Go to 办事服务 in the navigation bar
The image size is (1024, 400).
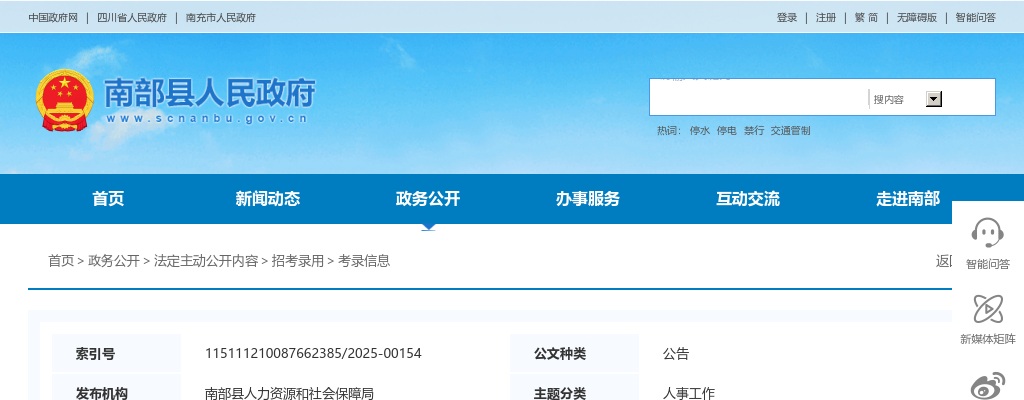pos(588,199)
